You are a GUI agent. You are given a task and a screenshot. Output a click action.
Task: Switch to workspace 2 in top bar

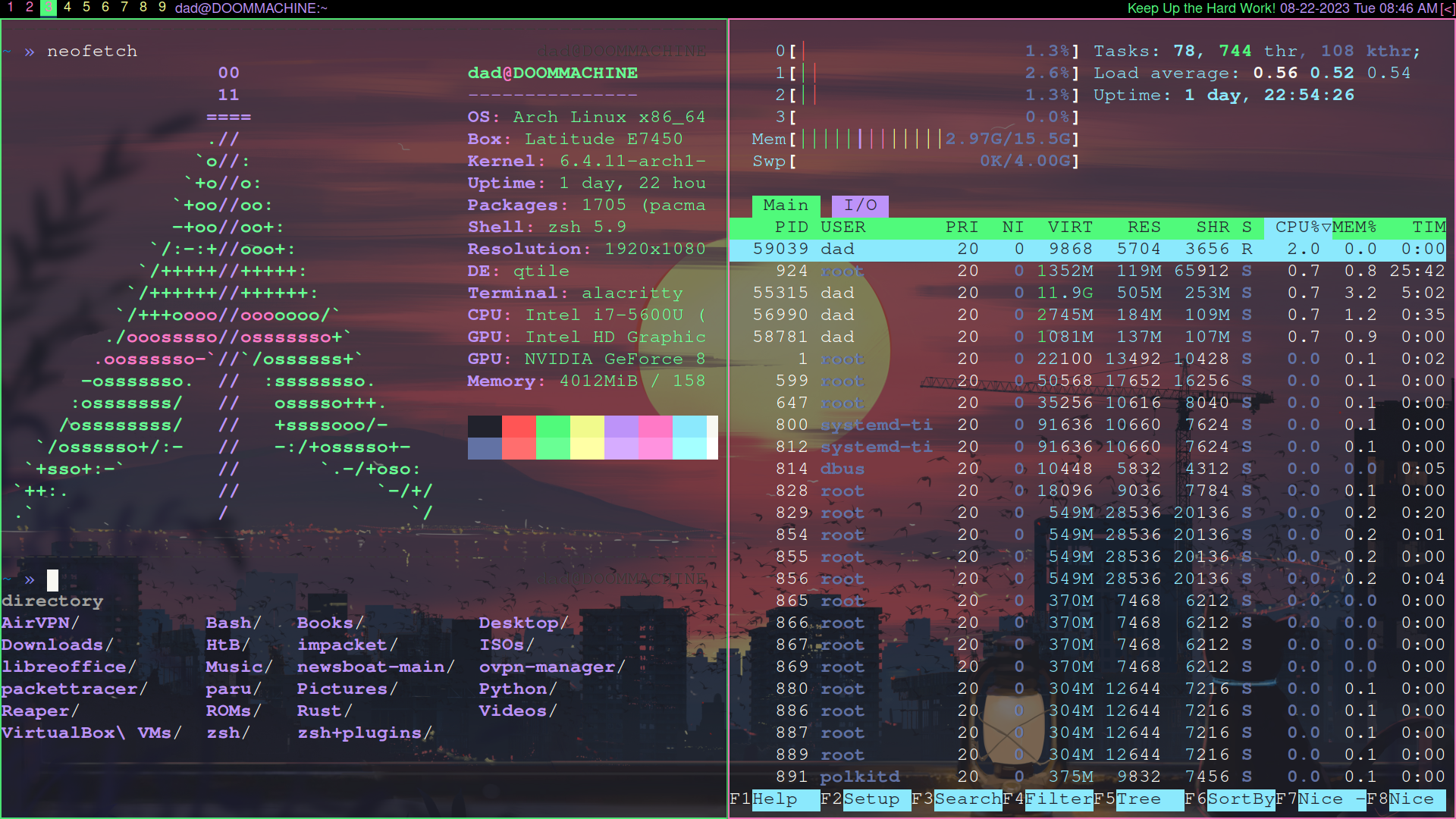click(30, 8)
